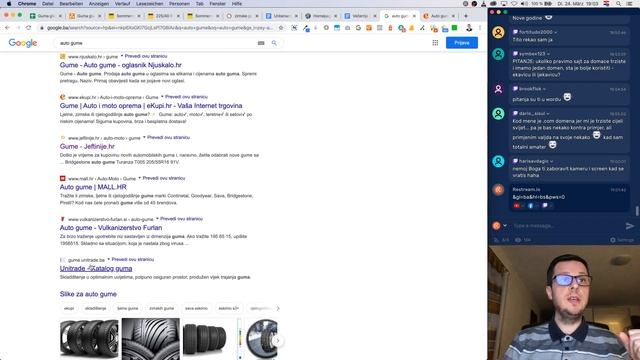Click the Chrome address bar URL
Viewport: 640px width, 360px height.
coord(159,28)
